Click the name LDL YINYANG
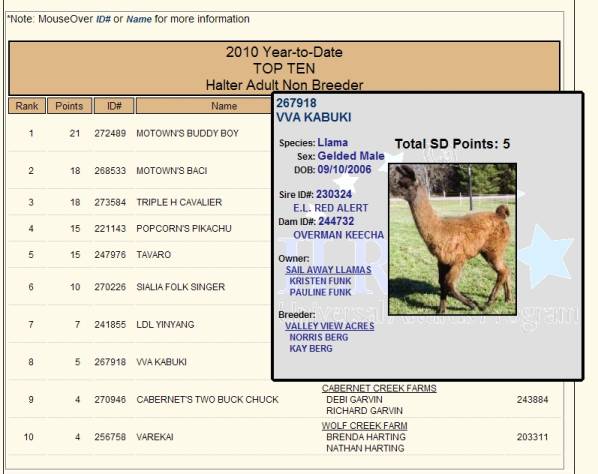The width and height of the screenshot is (598, 474). pos(165,325)
